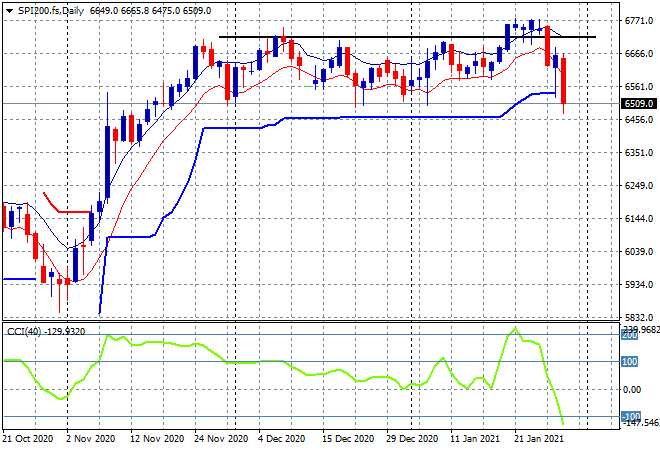Click the green CCI line peak above 200
This screenshot has width=660, height=450.
pyautogui.click(x=515, y=328)
